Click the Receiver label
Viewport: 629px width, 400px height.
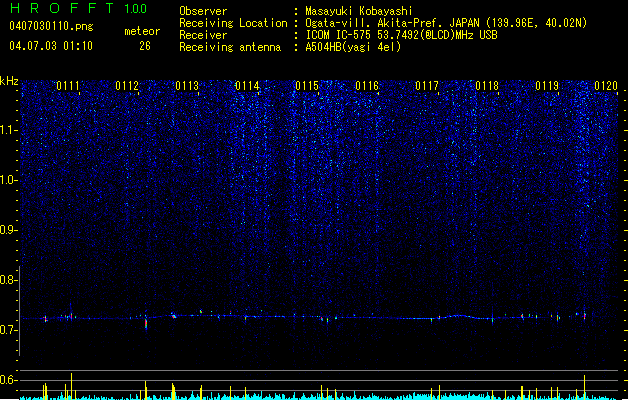[x=203, y=35]
